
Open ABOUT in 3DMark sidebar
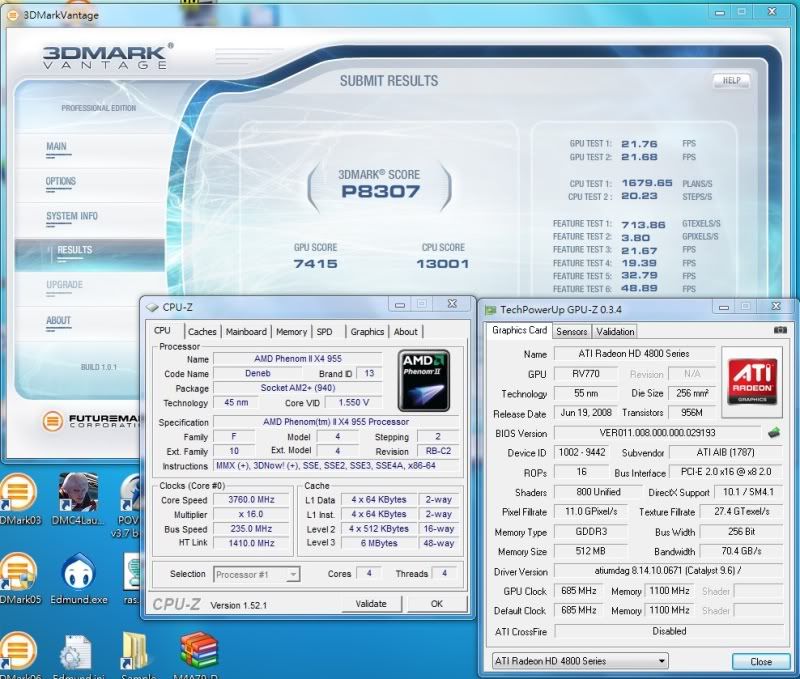point(59,320)
